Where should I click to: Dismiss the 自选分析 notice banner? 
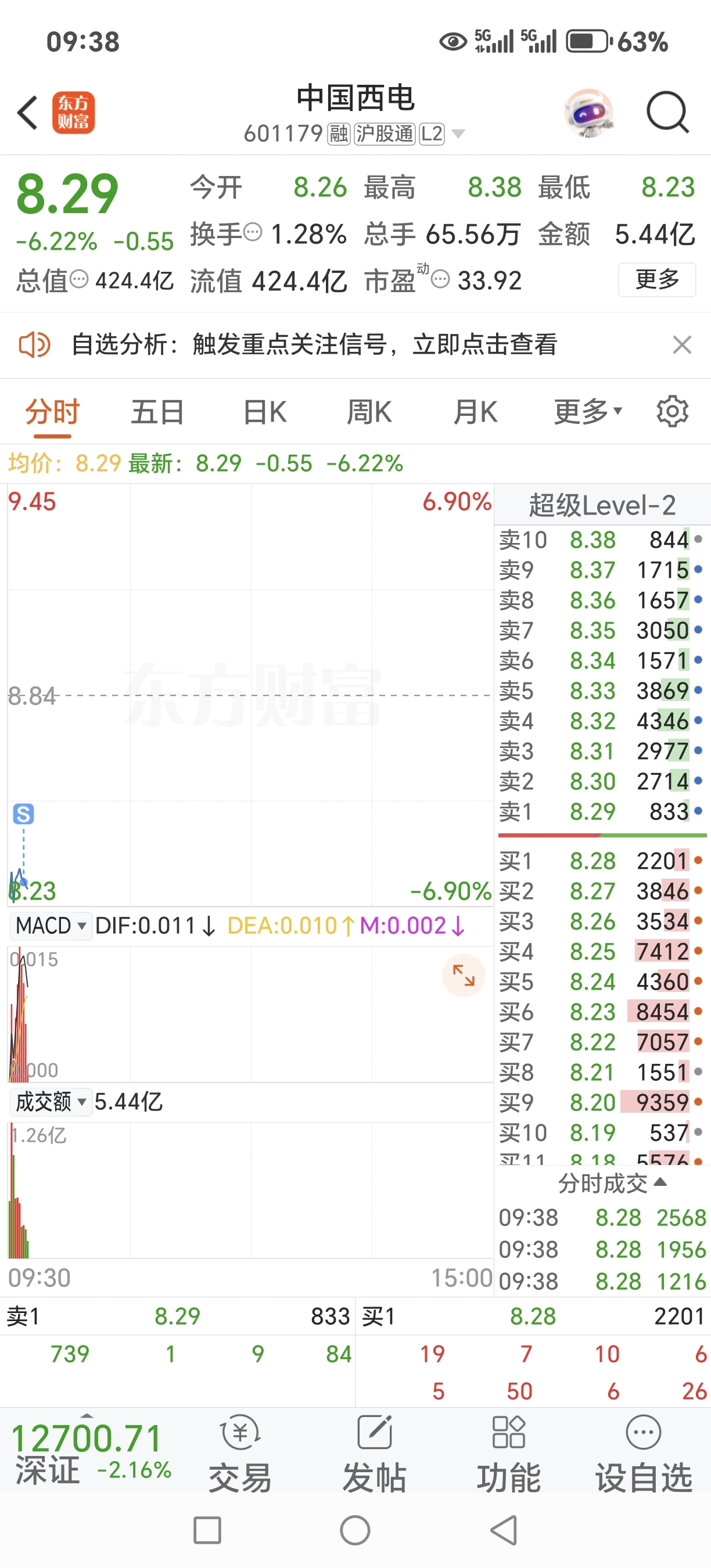682,344
